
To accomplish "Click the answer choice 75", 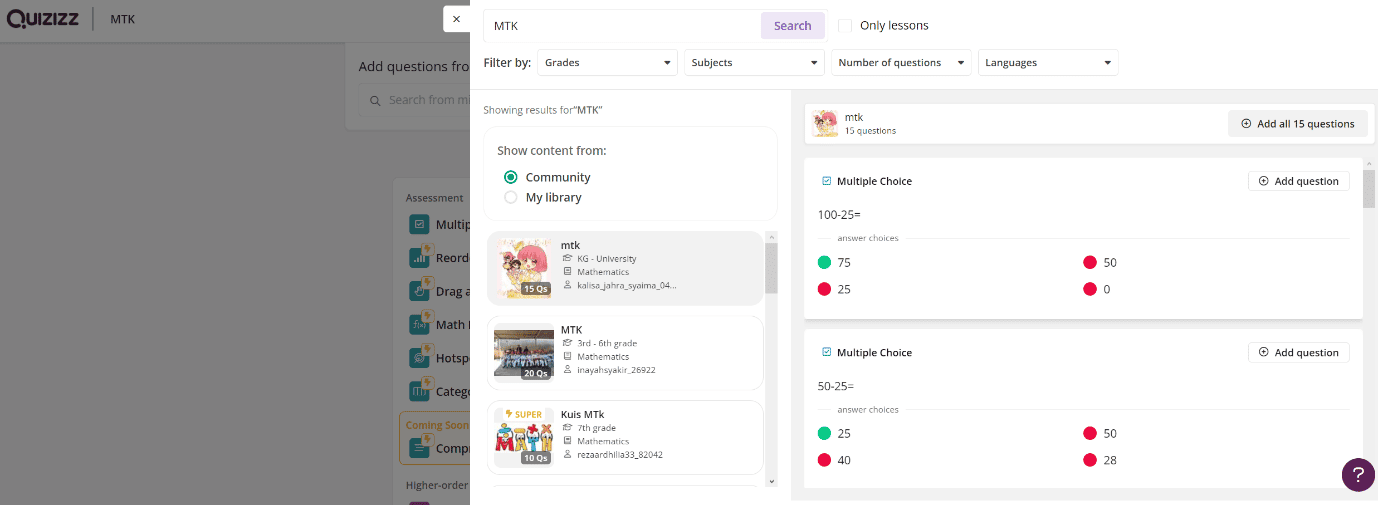I will [x=844, y=263].
